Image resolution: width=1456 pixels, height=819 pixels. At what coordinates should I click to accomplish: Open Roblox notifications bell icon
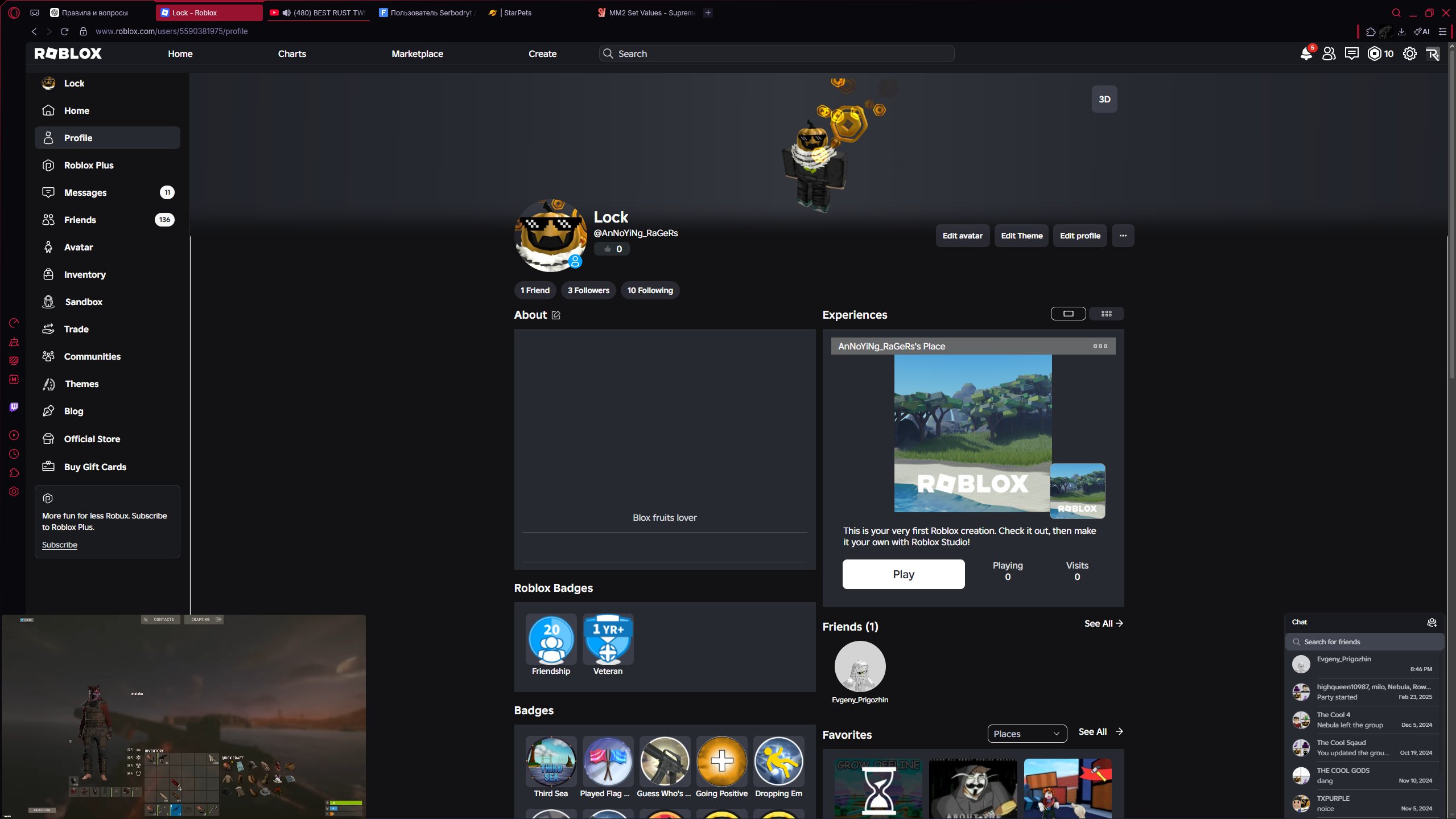click(1306, 53)
